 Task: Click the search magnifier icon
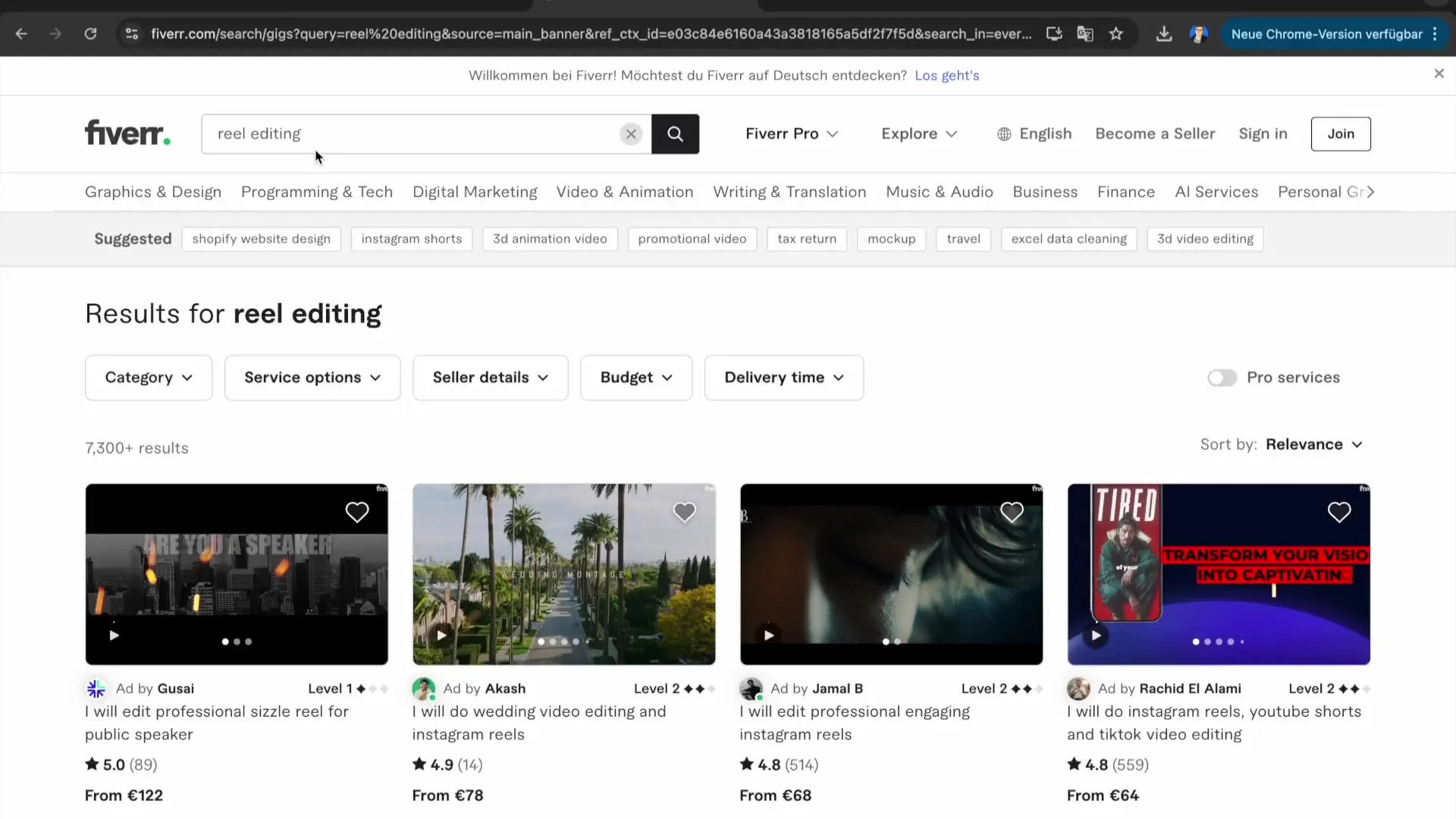click(x=674, y=133)
